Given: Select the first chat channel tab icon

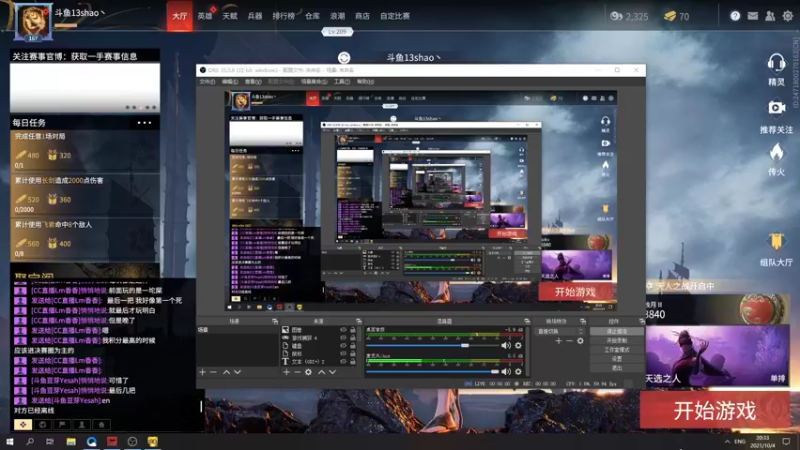Looking at the screenshot, I should [22, 424].
